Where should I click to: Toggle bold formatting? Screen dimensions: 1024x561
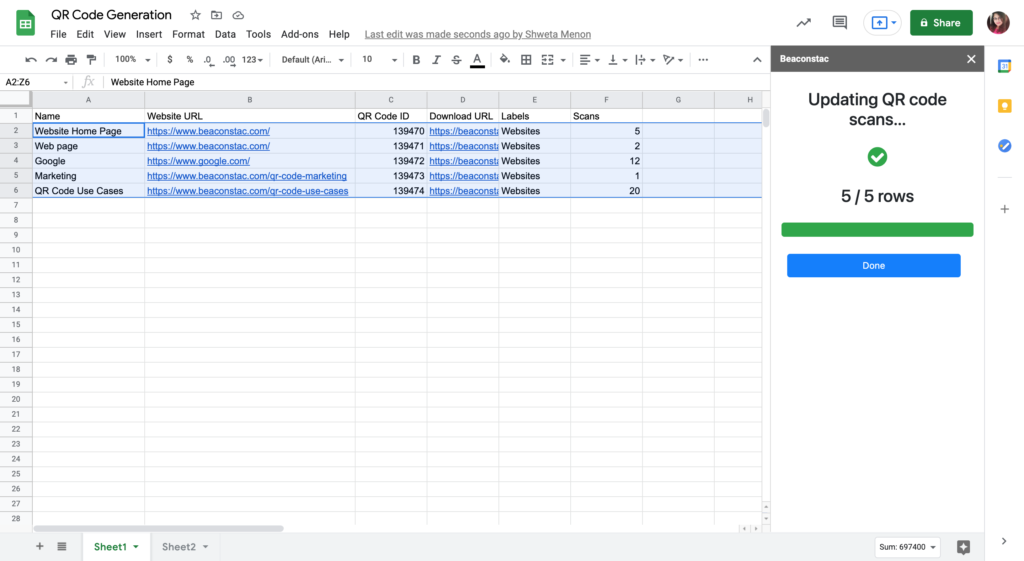coord(416,59)
